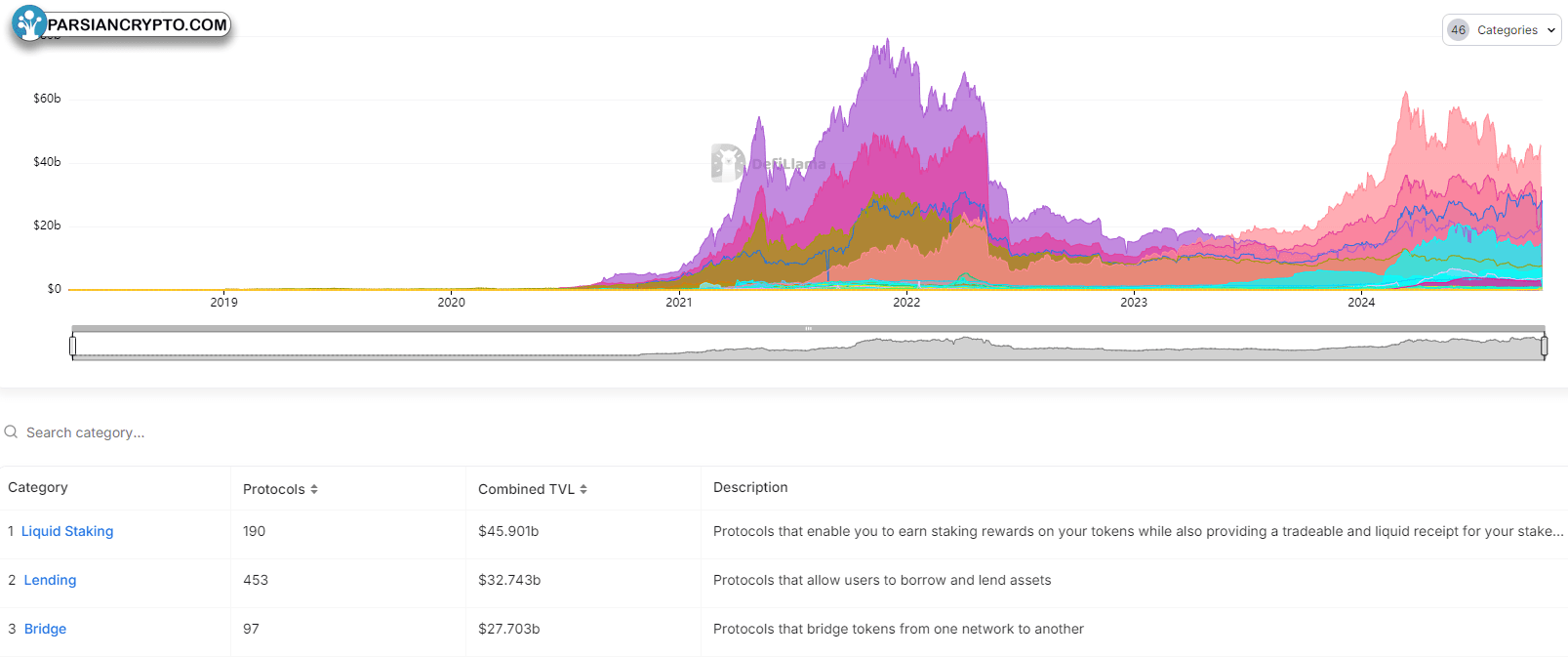The image size is (1568, 657).
Task: Click the ParsianCrypto logo icon
Action: click(x=29, y=22)
